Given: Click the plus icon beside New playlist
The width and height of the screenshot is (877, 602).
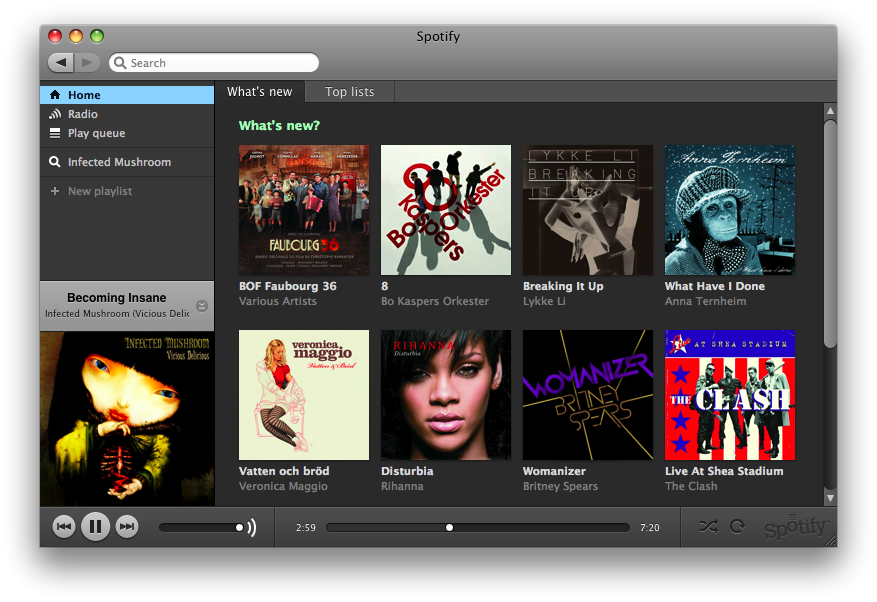Looking at the screenshot, I should [55, 191].
